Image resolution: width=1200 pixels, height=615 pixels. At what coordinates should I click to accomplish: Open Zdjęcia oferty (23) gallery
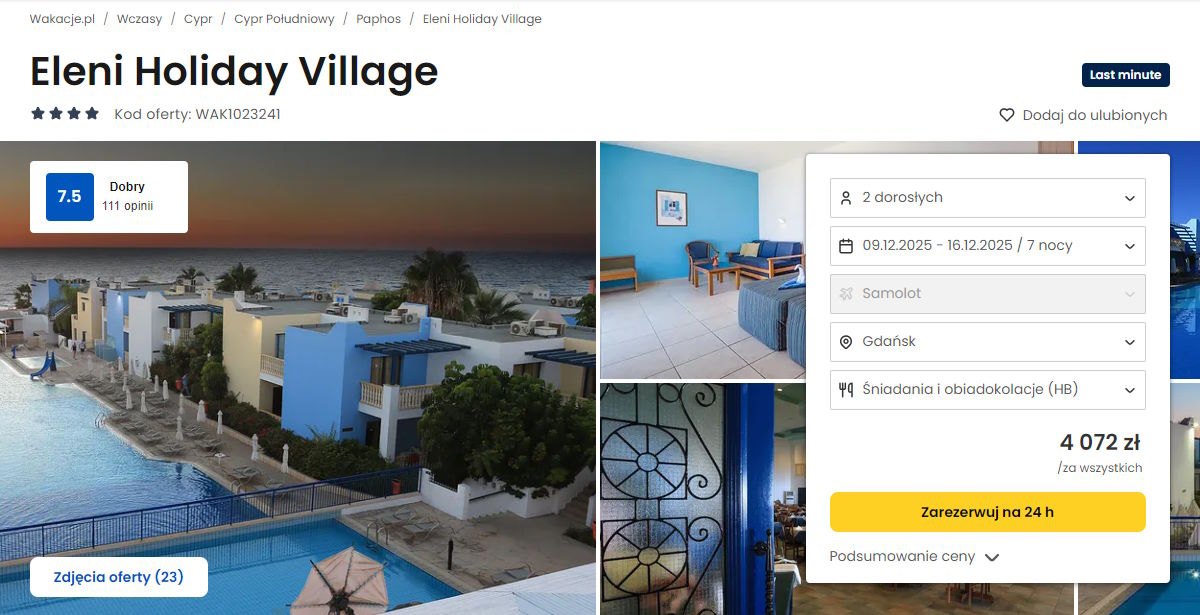[x=119, y=577]
